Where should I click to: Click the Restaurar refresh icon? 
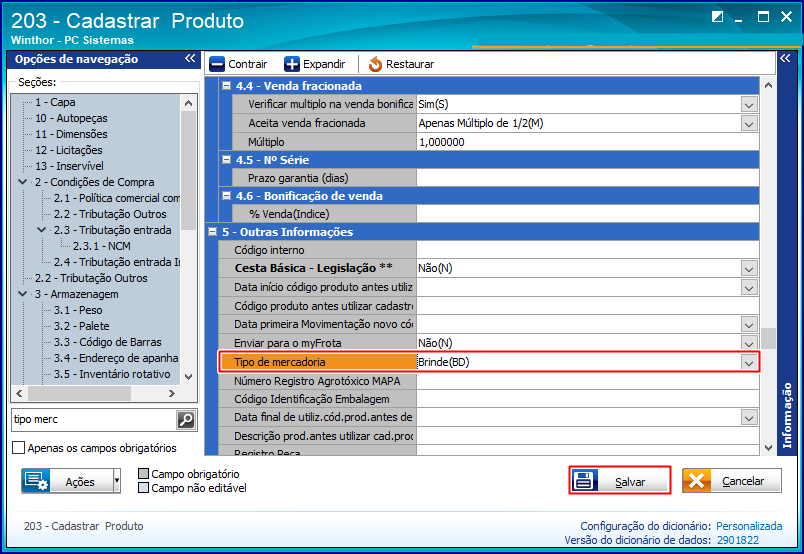[375, 64]
